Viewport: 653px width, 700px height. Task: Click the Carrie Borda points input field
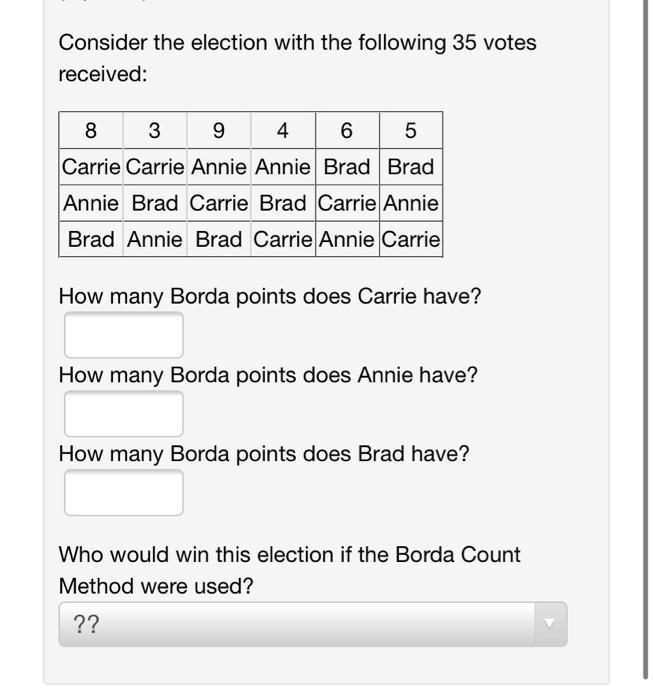pyautogui.click(x=124, y=334)
